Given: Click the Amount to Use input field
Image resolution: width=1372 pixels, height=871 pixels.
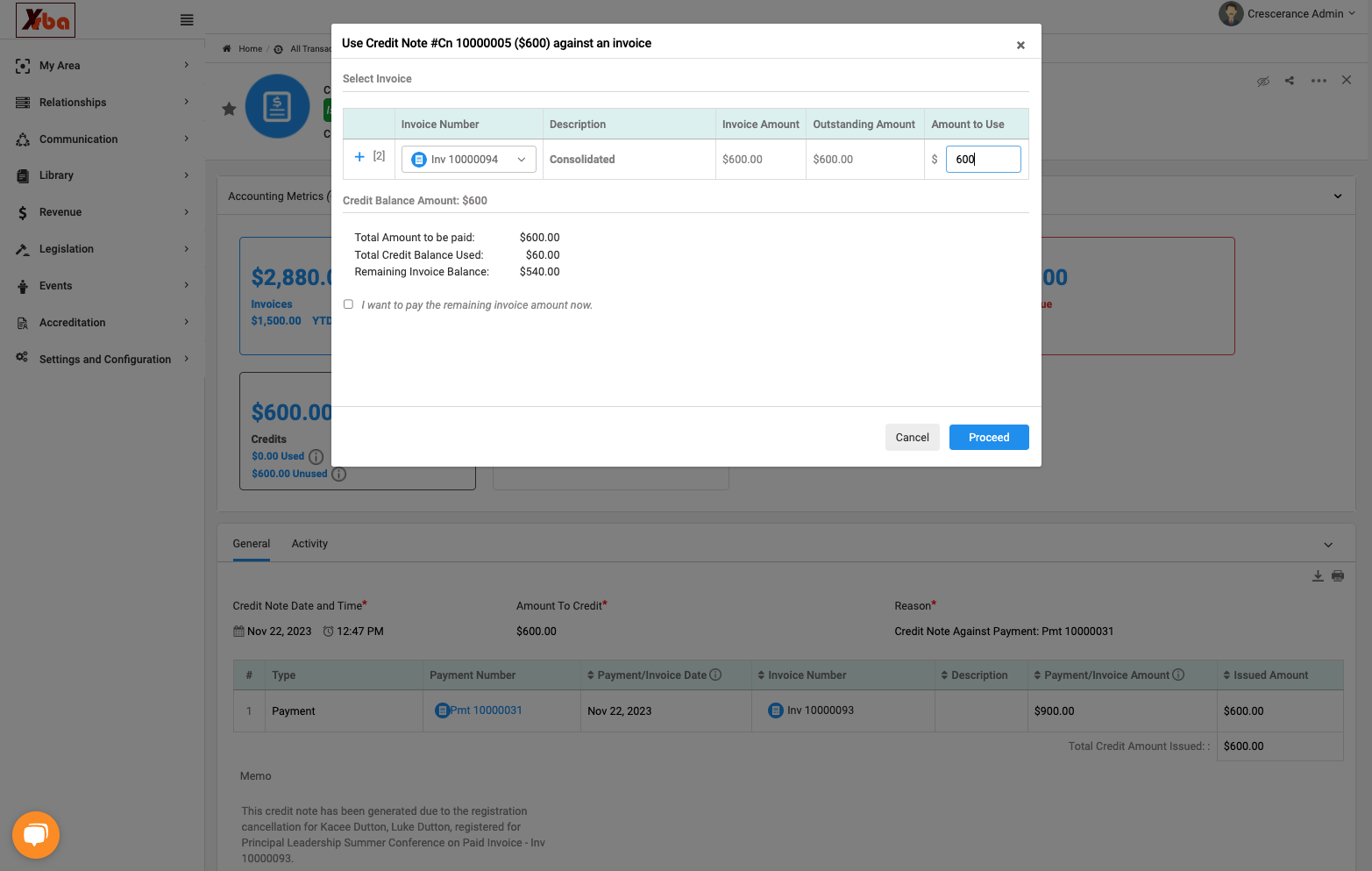Looking at the screenshot, I should point(984,160).
